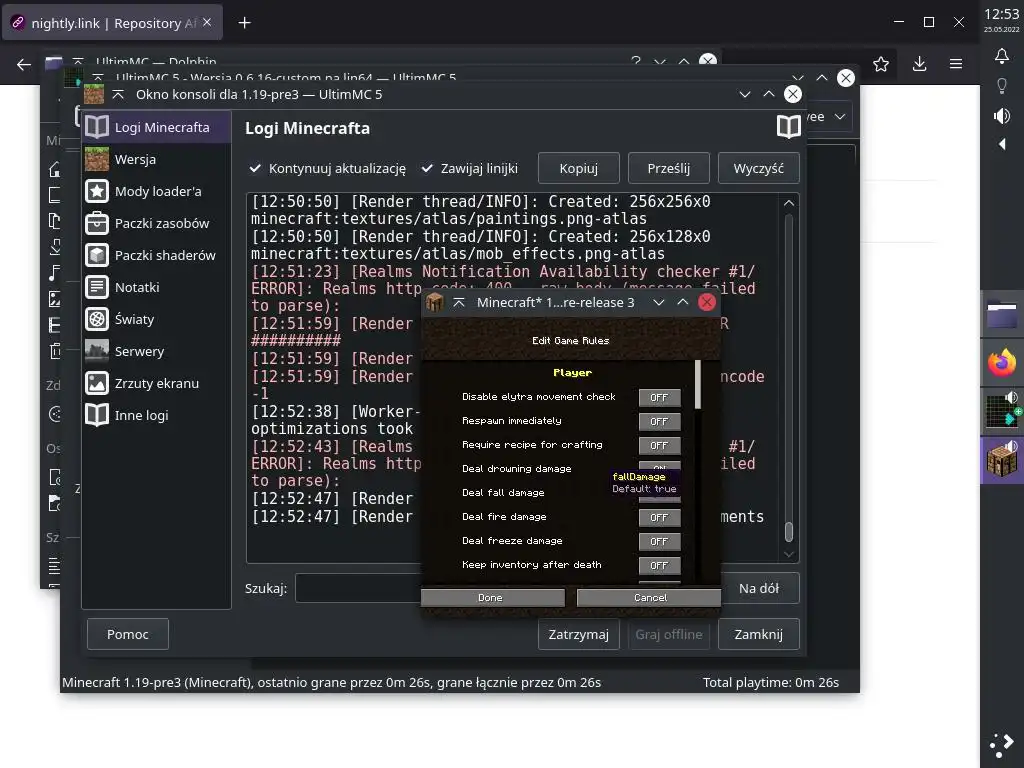Toggle Keep inventory after death

point(659,566)
